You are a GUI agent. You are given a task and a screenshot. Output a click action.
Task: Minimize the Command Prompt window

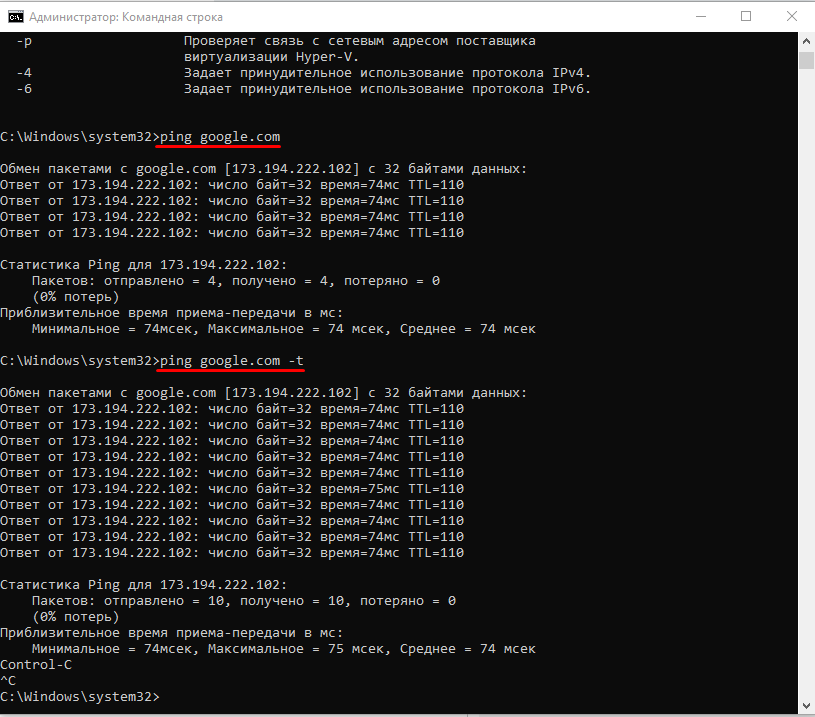click(x=699, y=17)
